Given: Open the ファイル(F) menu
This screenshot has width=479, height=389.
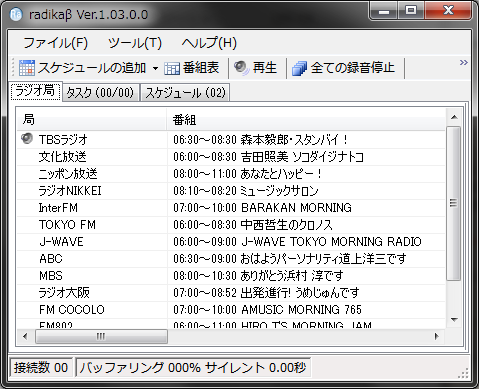Looking at the screenshot, I should pos(55,43).
